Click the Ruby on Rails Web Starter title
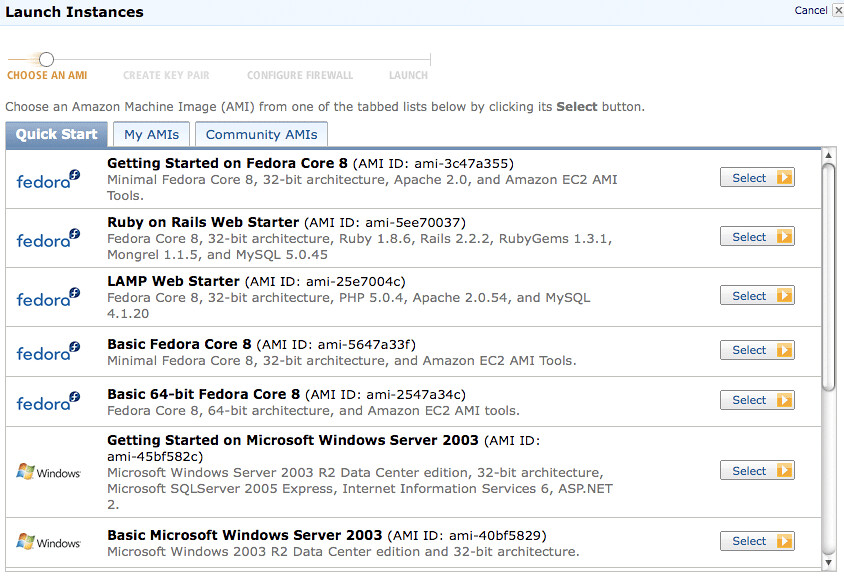 pos(203,222)
